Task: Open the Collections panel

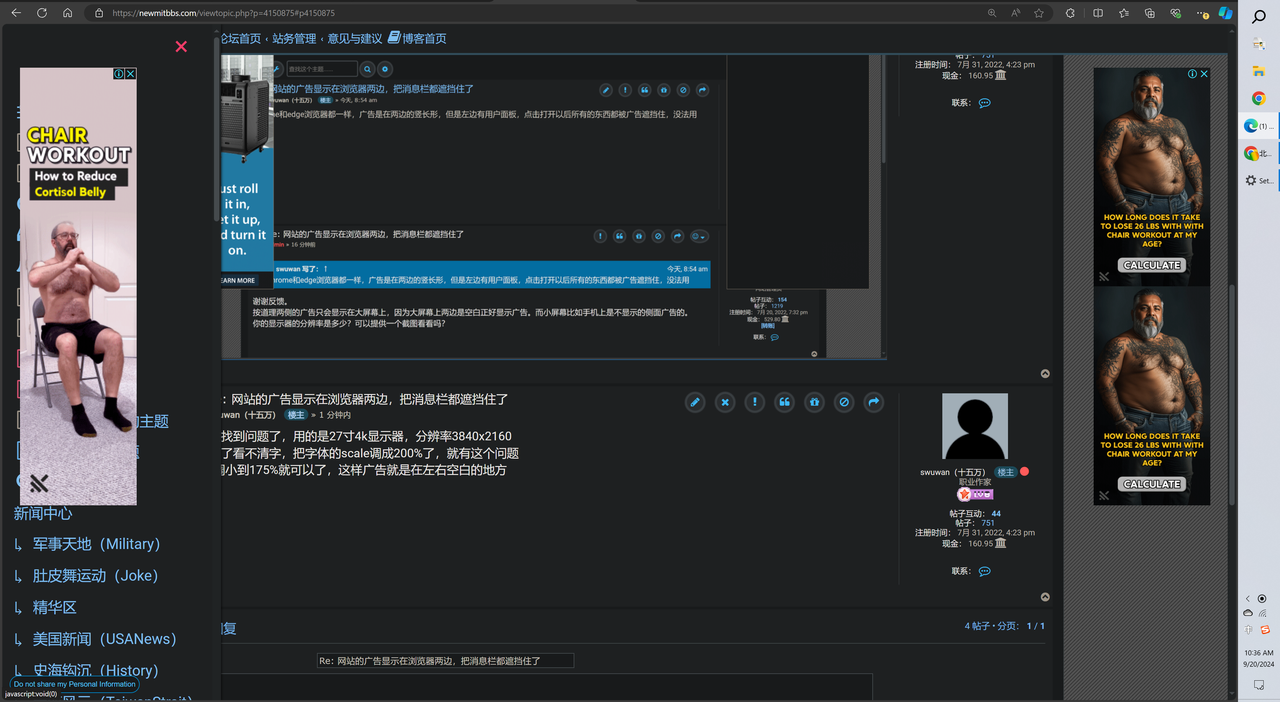Action: click(1150, 13)
